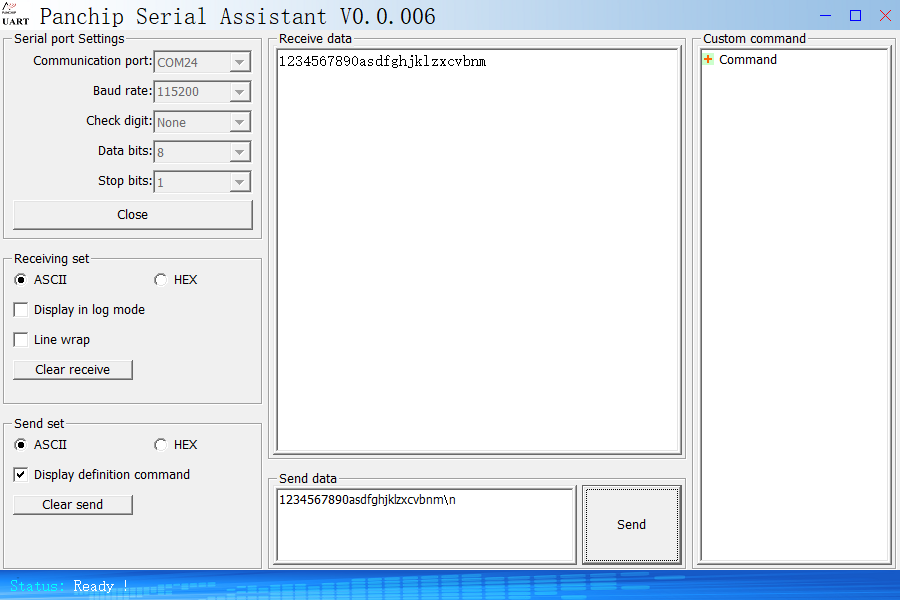
Task: Click the orange plus icon beside Command
Action: [708, 59]
